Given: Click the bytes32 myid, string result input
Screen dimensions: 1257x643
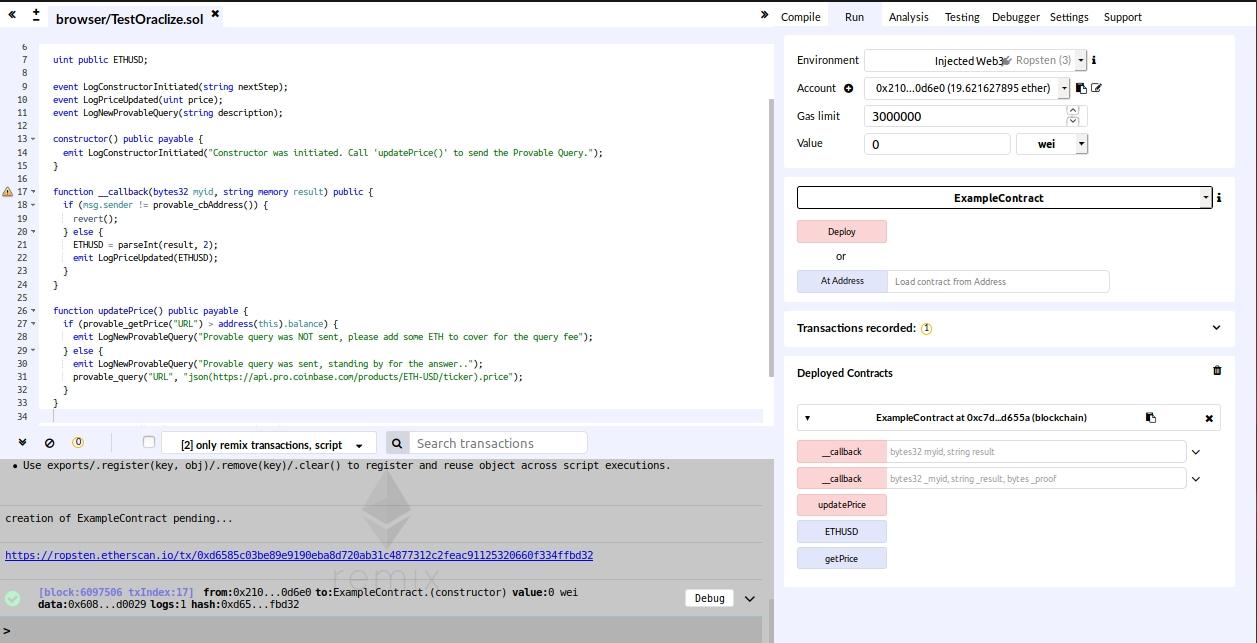Looking at the screenshot, I should coord(1036,452).
